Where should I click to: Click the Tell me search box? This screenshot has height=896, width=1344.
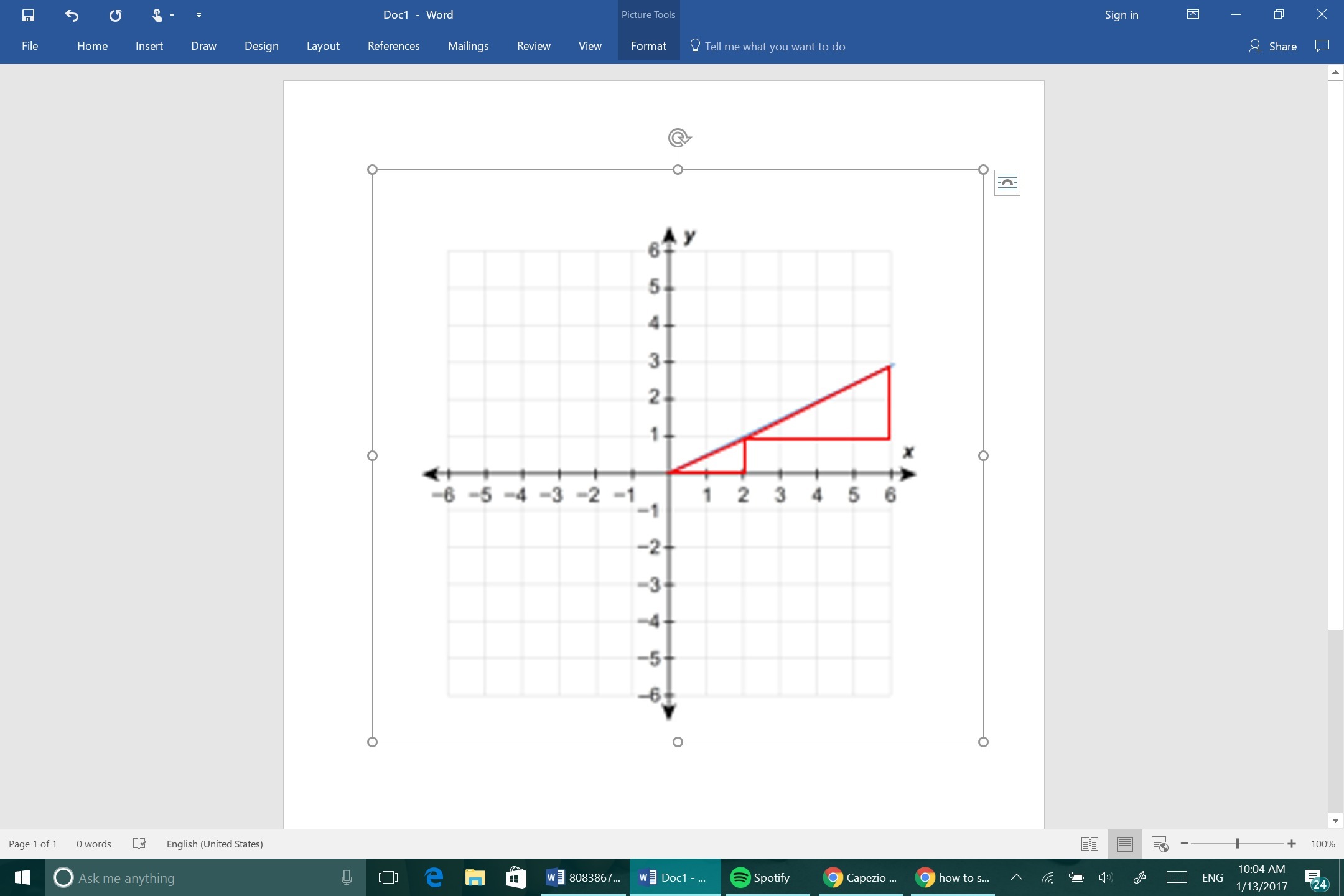tap(775, 46)
